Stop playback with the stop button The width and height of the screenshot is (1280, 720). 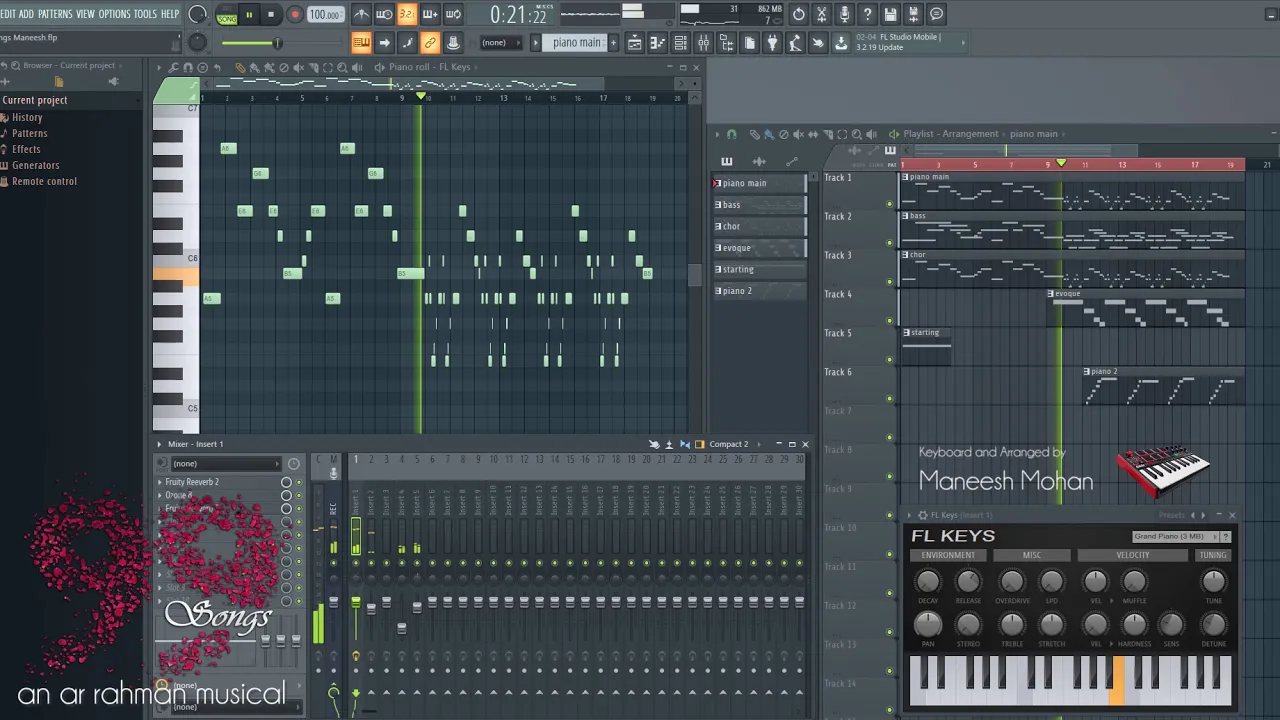270,14
